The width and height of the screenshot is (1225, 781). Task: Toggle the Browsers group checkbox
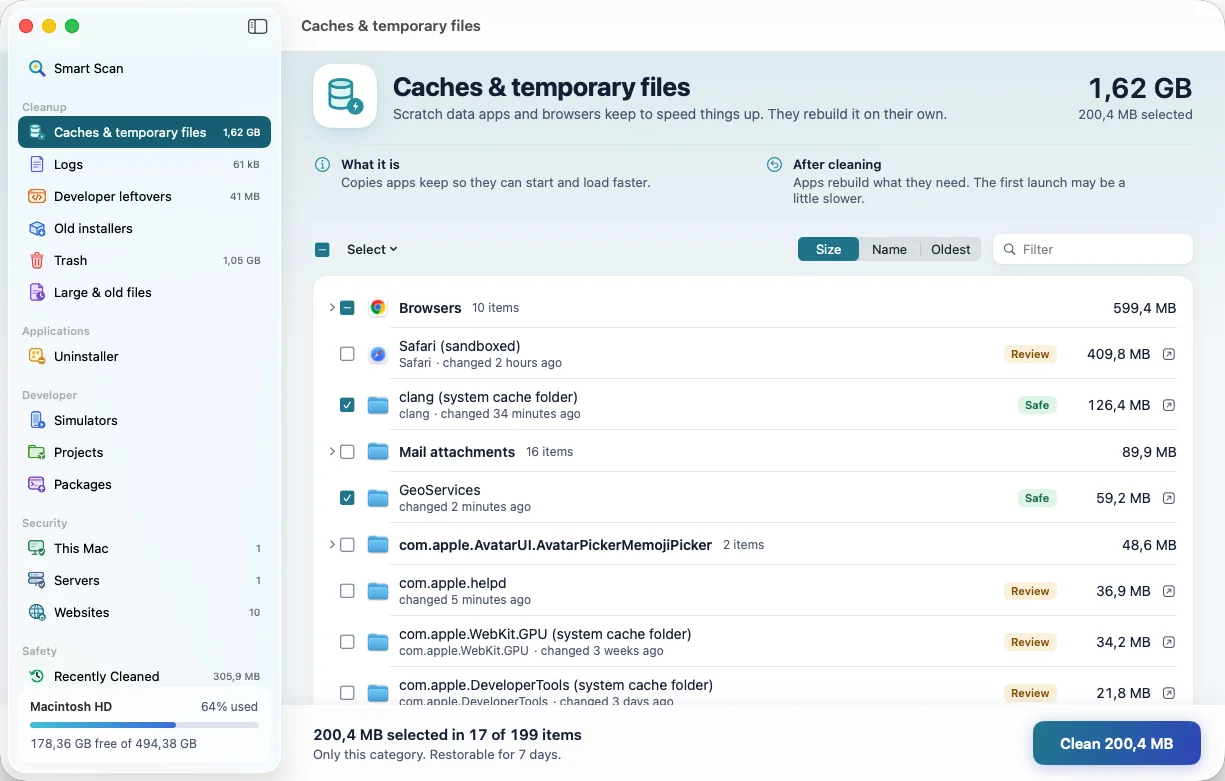pos(347,308)
